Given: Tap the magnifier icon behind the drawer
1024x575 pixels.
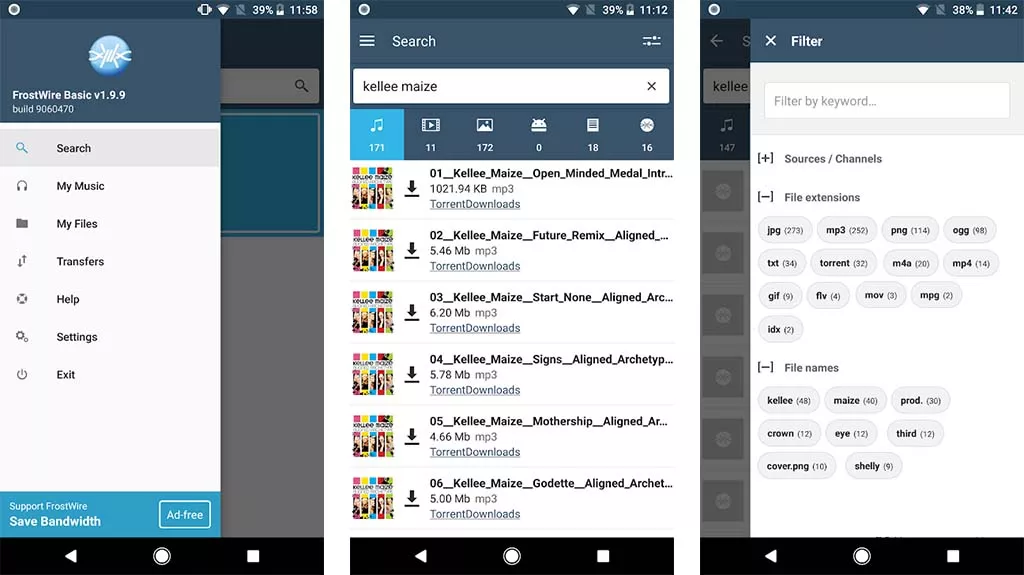Looking at the screenshot, I should tap(301, 86).
